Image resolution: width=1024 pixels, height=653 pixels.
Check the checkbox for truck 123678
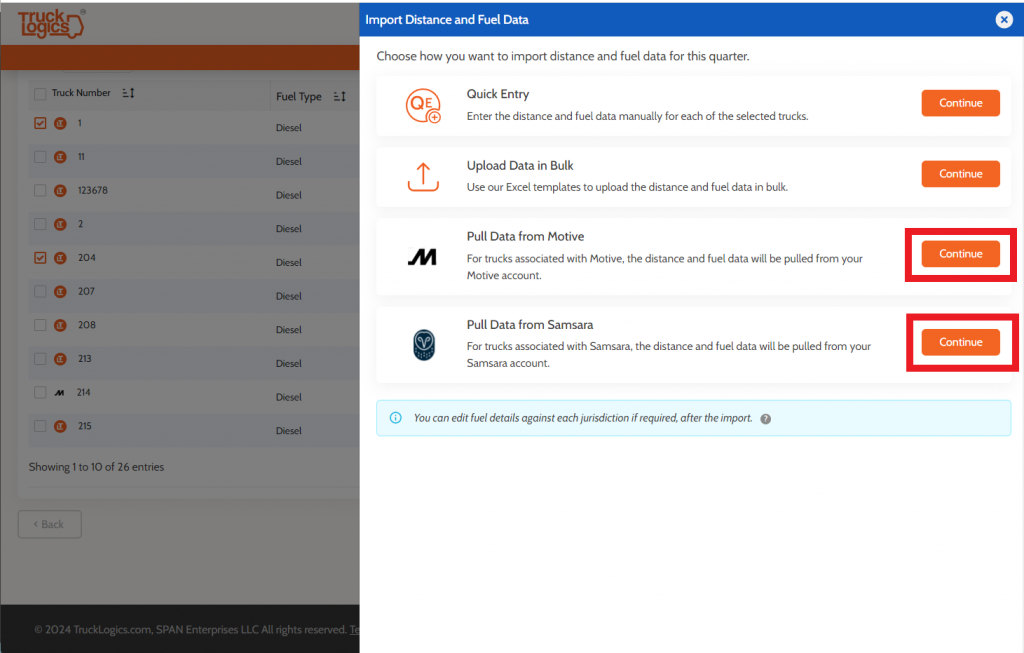coord(40,190)
